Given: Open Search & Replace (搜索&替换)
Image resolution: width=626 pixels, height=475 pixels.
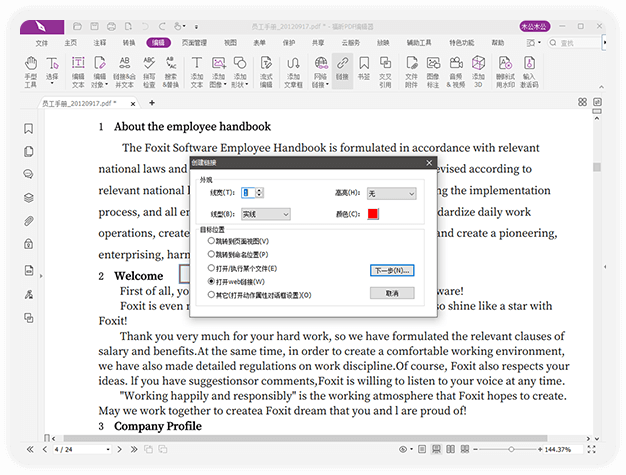Looking at the screenshot, I should 171,72.
